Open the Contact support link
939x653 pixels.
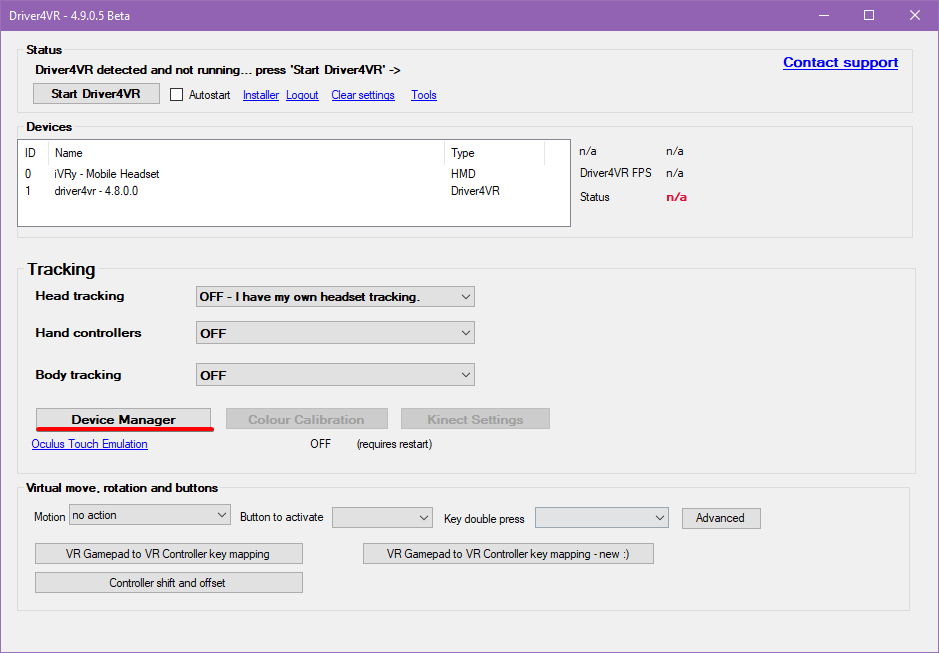[x=840, y=62]
